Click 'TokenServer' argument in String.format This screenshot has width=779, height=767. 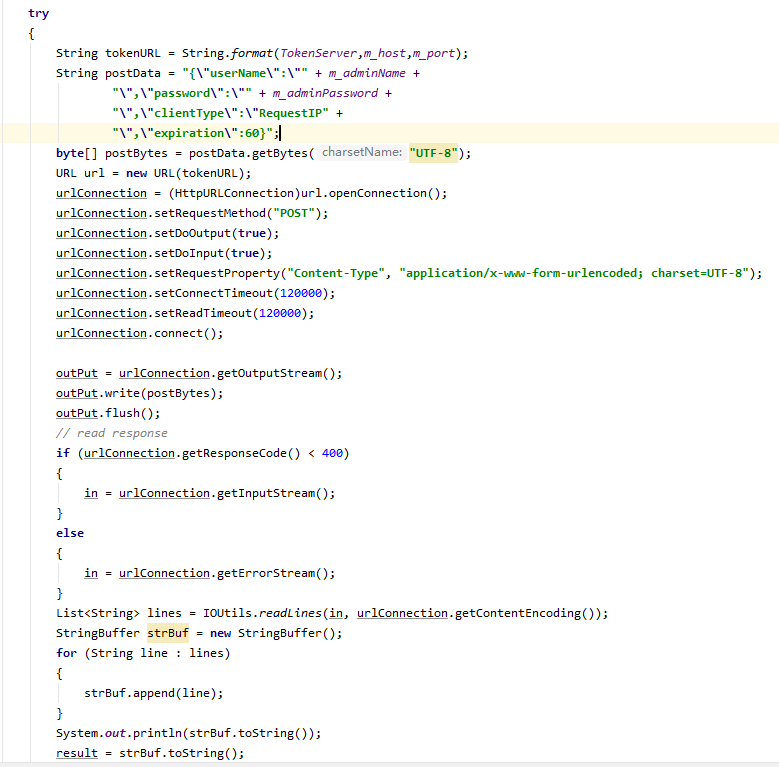pyautogui.click(x=318, y=53)
